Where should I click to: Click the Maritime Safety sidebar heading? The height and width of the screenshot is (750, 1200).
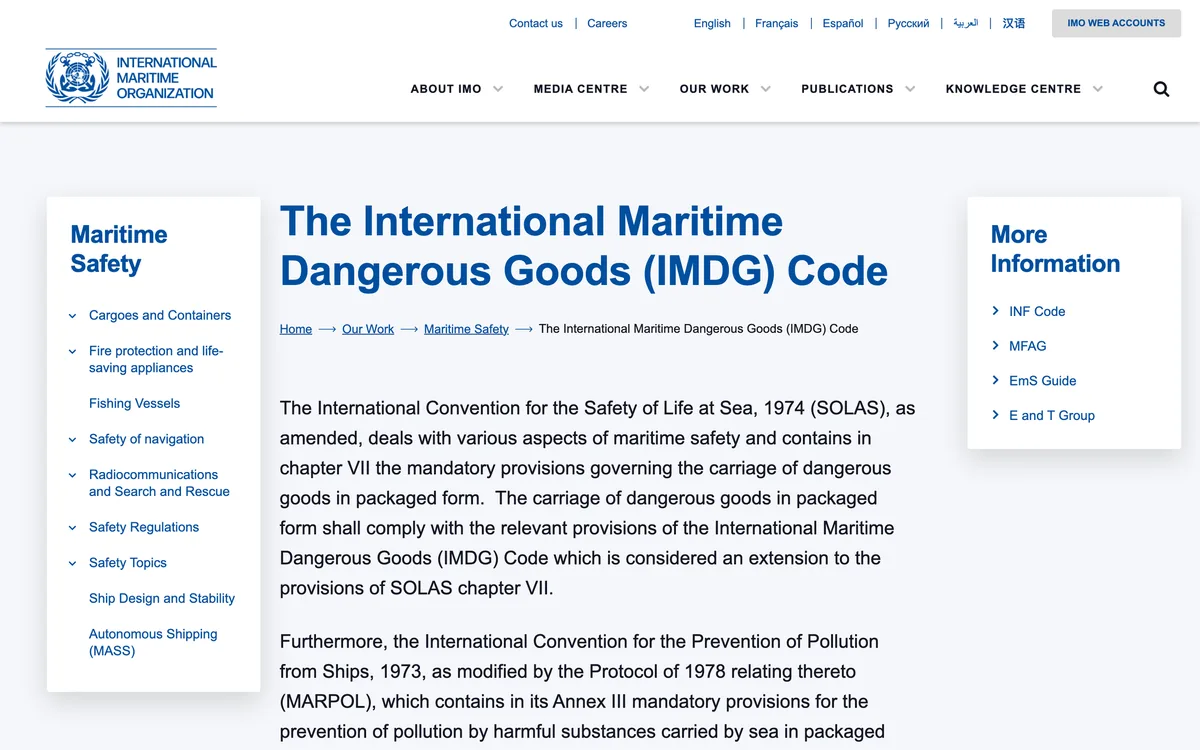[119, 249]
